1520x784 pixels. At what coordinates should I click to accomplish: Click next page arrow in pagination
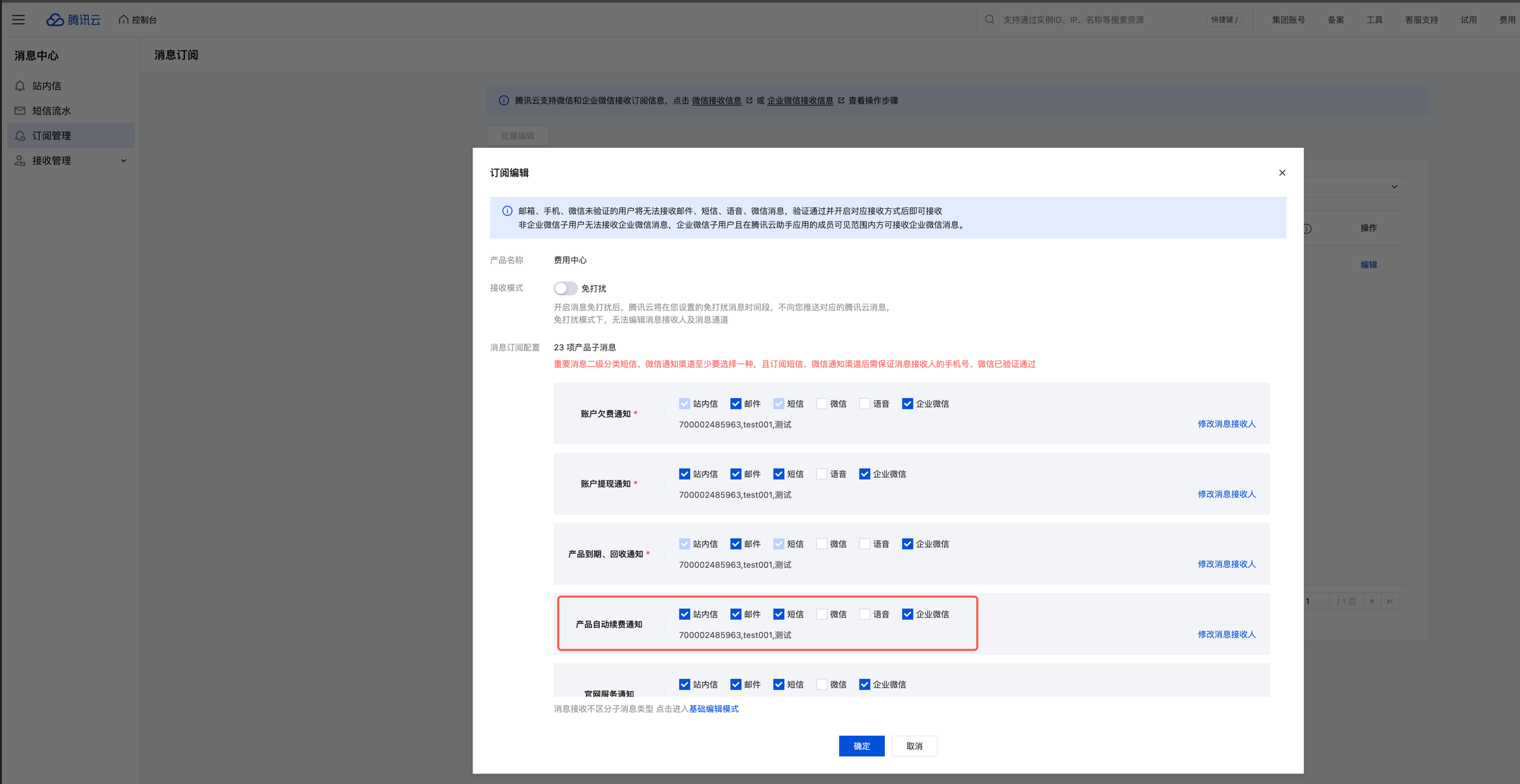1372,601
